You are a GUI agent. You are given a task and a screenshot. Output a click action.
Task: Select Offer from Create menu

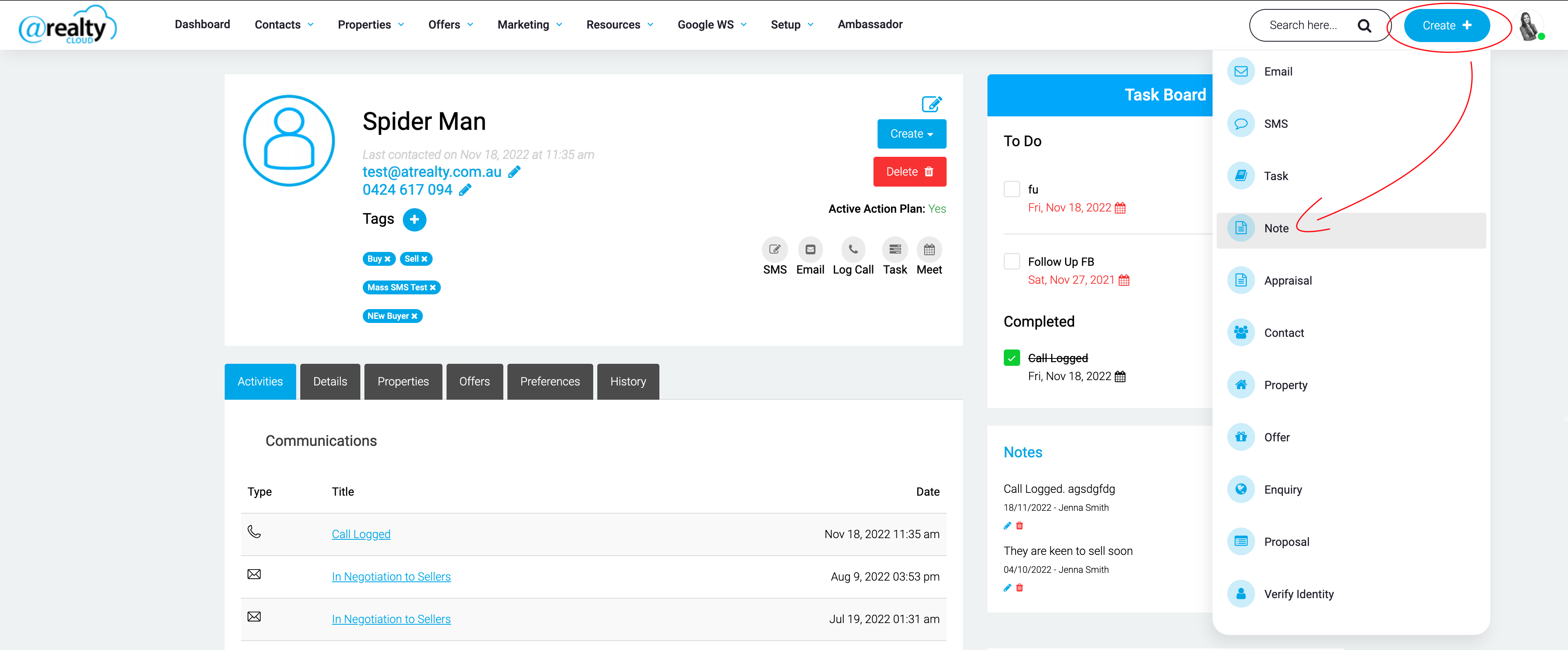click(x=1351, y=438)
